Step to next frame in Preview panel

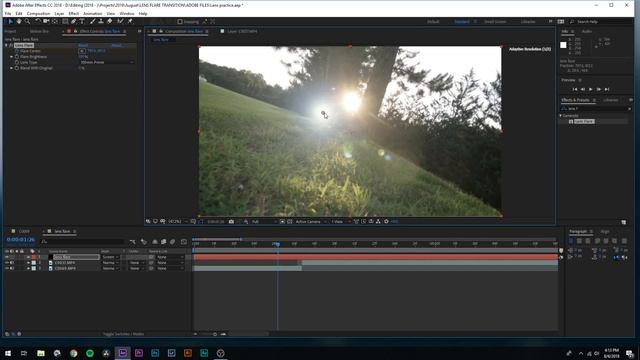[599, 89]
